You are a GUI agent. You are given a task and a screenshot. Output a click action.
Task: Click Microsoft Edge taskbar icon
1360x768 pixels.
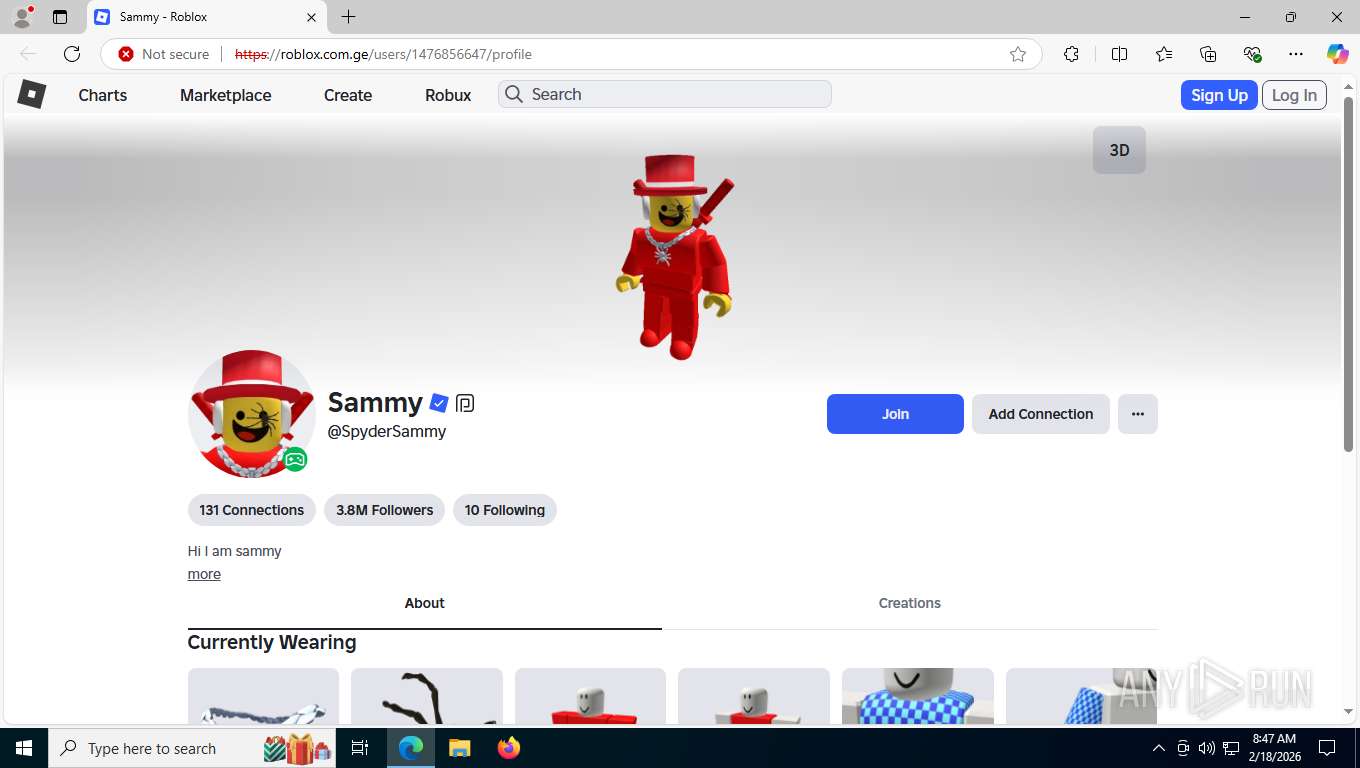410,748
